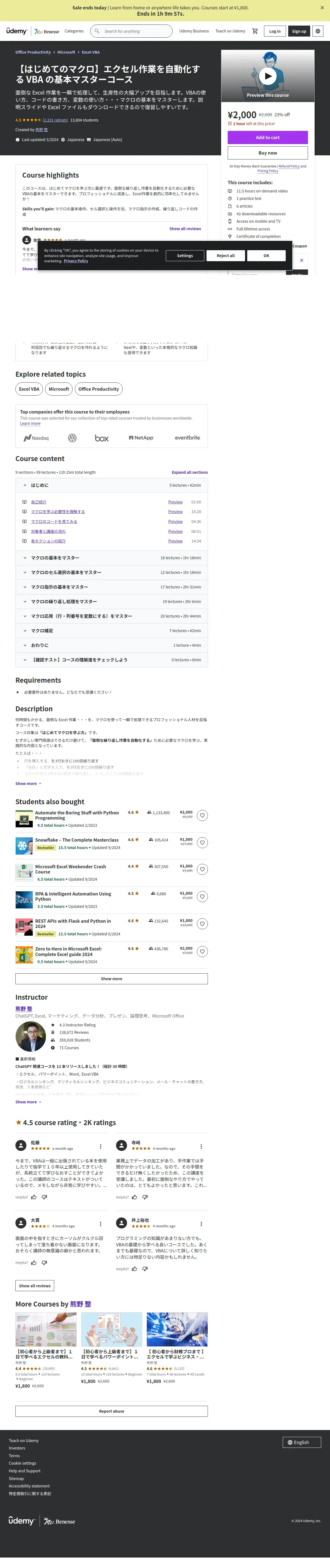
Task: Expand 確認テスト section
Action: tap(111, 660)
